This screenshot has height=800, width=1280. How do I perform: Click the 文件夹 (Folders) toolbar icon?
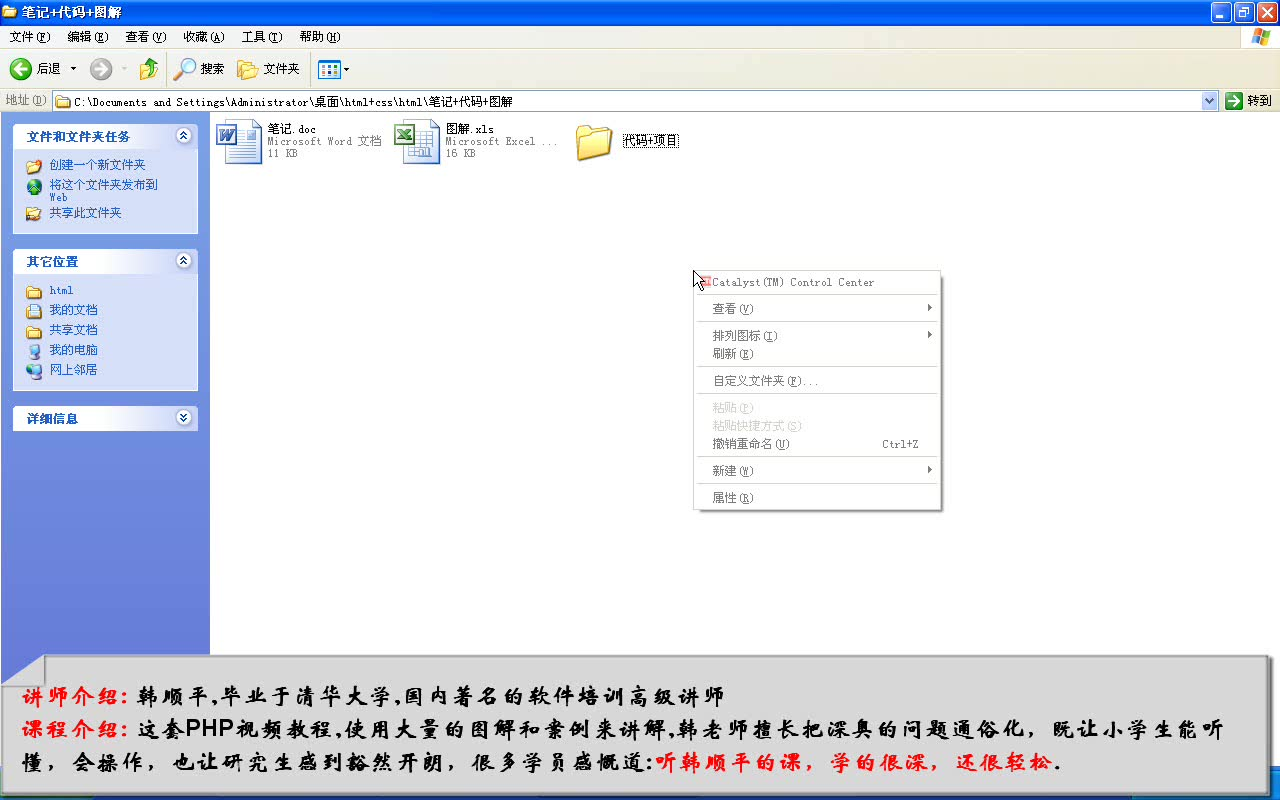pyautogui.click(x=263, y=68)
